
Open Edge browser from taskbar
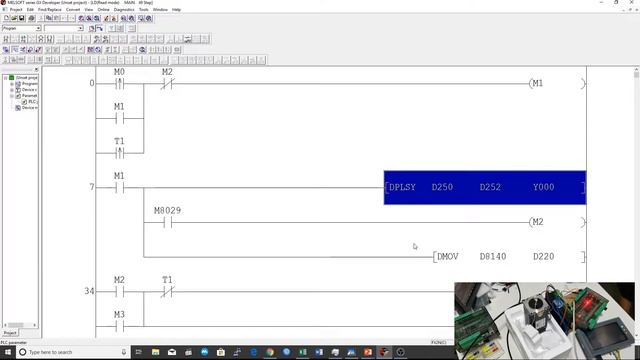(x=253, y=352)
